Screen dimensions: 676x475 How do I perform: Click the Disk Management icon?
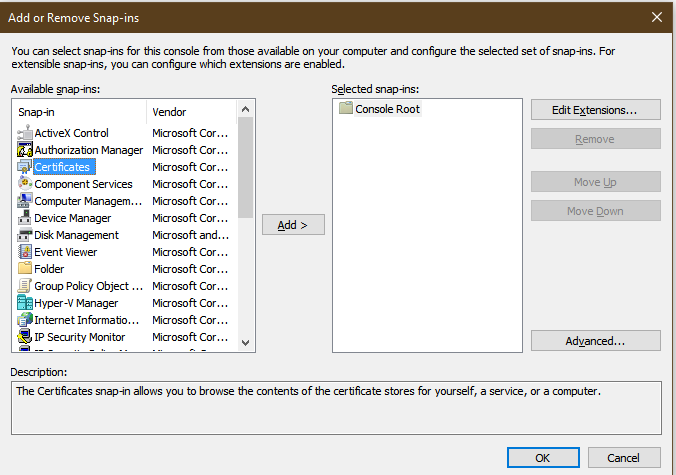pyautogui.click(x=25, y=235)
